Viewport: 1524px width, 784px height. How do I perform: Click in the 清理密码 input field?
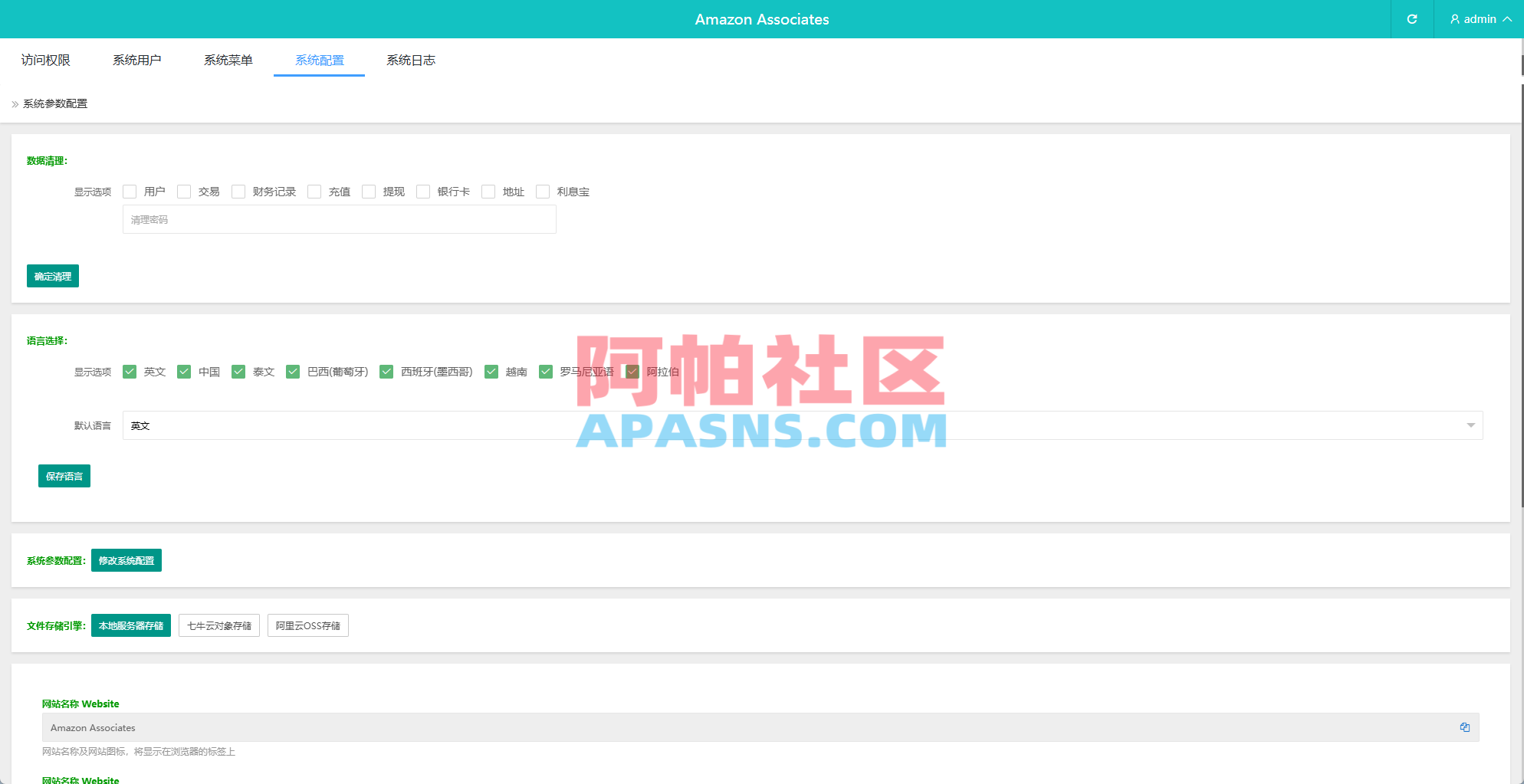pyautogui.click(x=340, y=219)
